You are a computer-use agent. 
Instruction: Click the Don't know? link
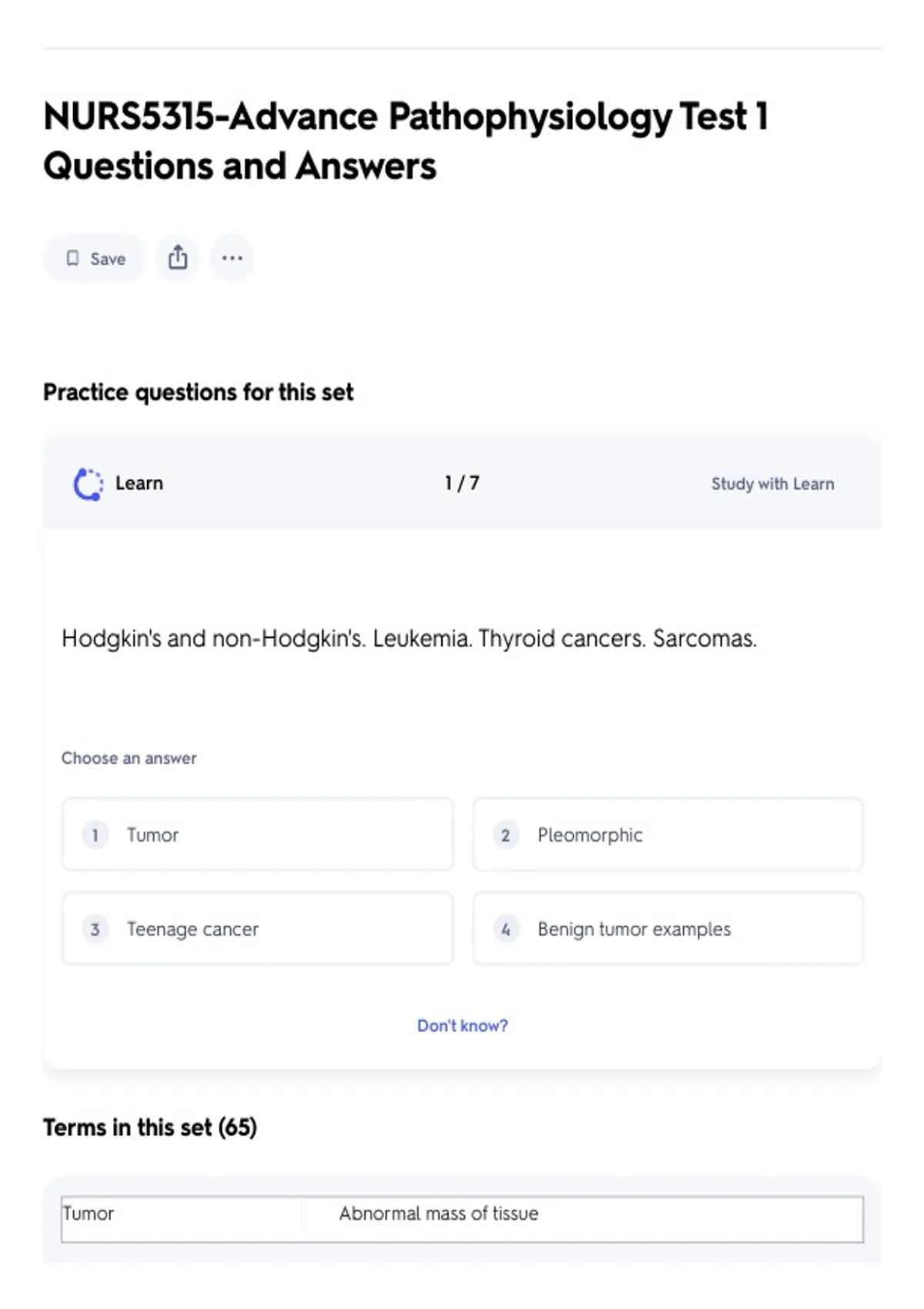coord(462,1026)
